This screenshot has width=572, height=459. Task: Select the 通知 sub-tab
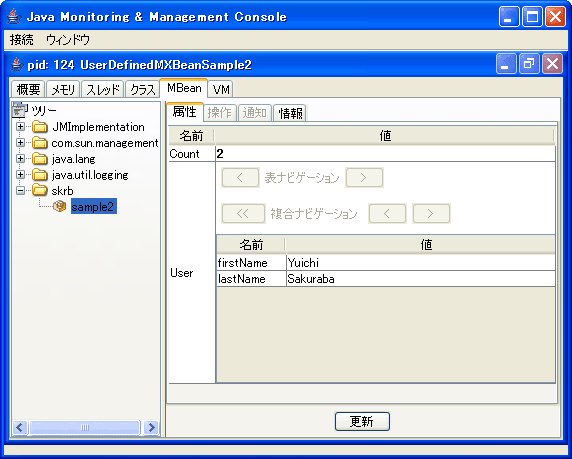[x=255, y=113]
